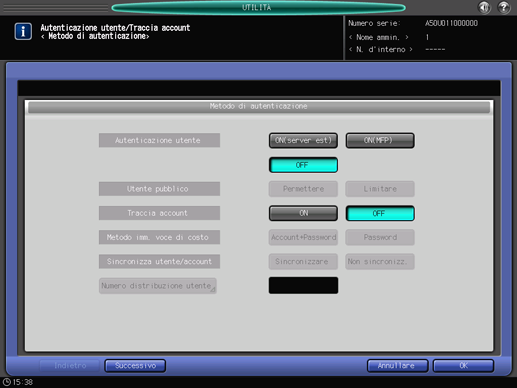Select OFF for Autenticazione utente
517x388 pixels.
303,165
